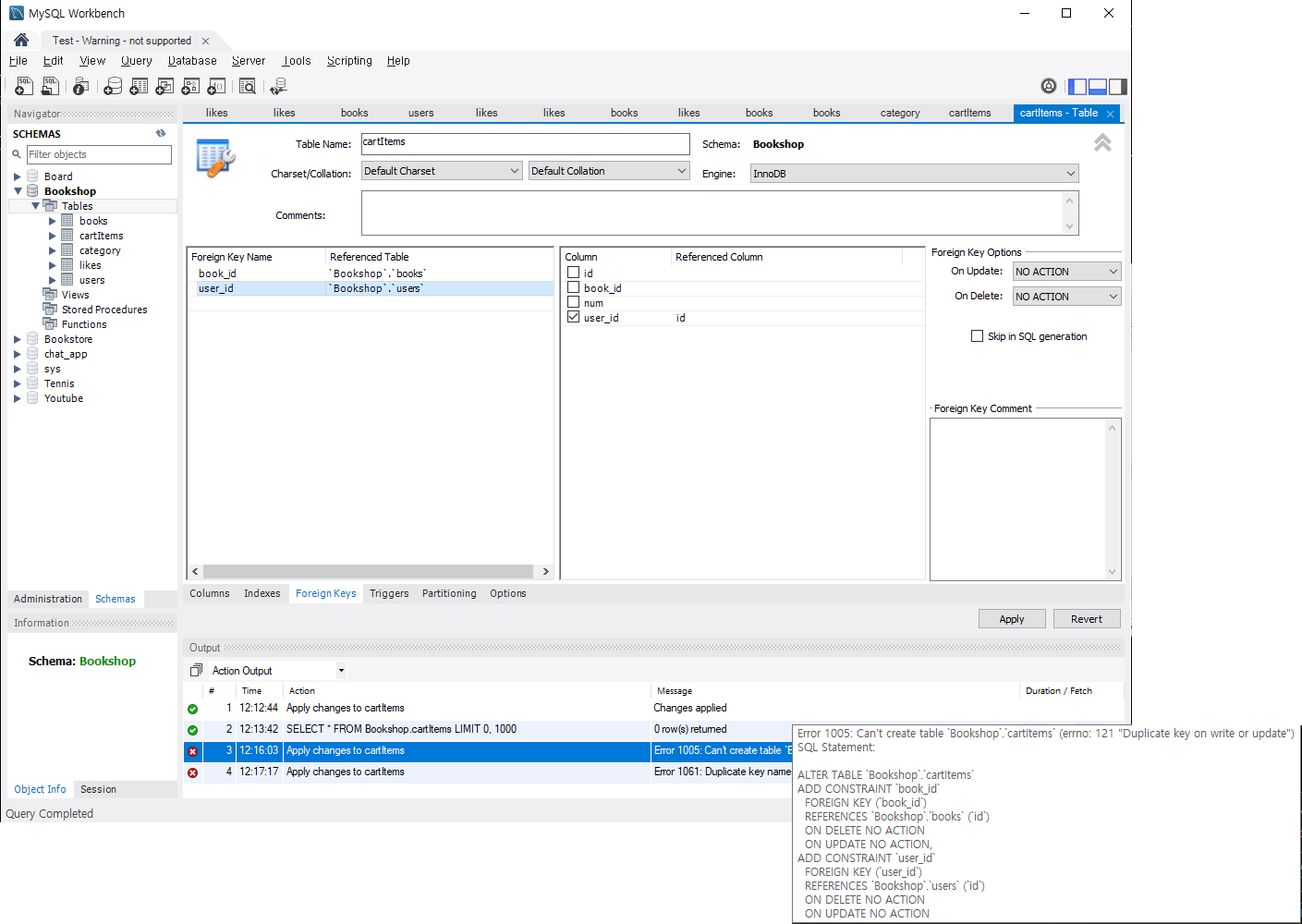The width and height of the screenshot is (1302, 924).
Task: Toggle the right sidebar panel icon
Action: (x=1118, y=87)
